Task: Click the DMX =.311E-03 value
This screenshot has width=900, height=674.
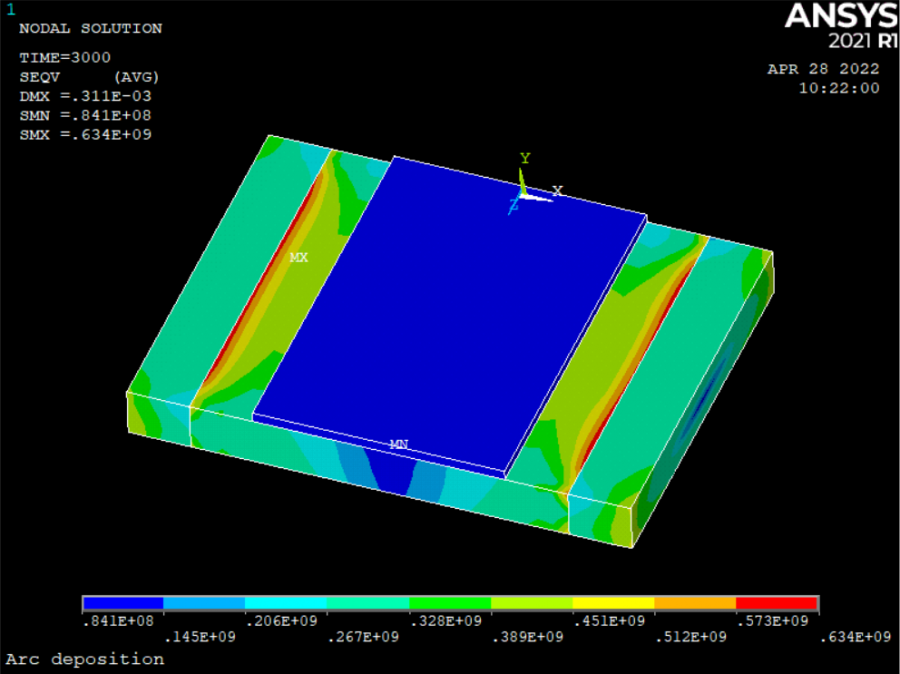Action: pyautogui.click(x=85, y=96)
